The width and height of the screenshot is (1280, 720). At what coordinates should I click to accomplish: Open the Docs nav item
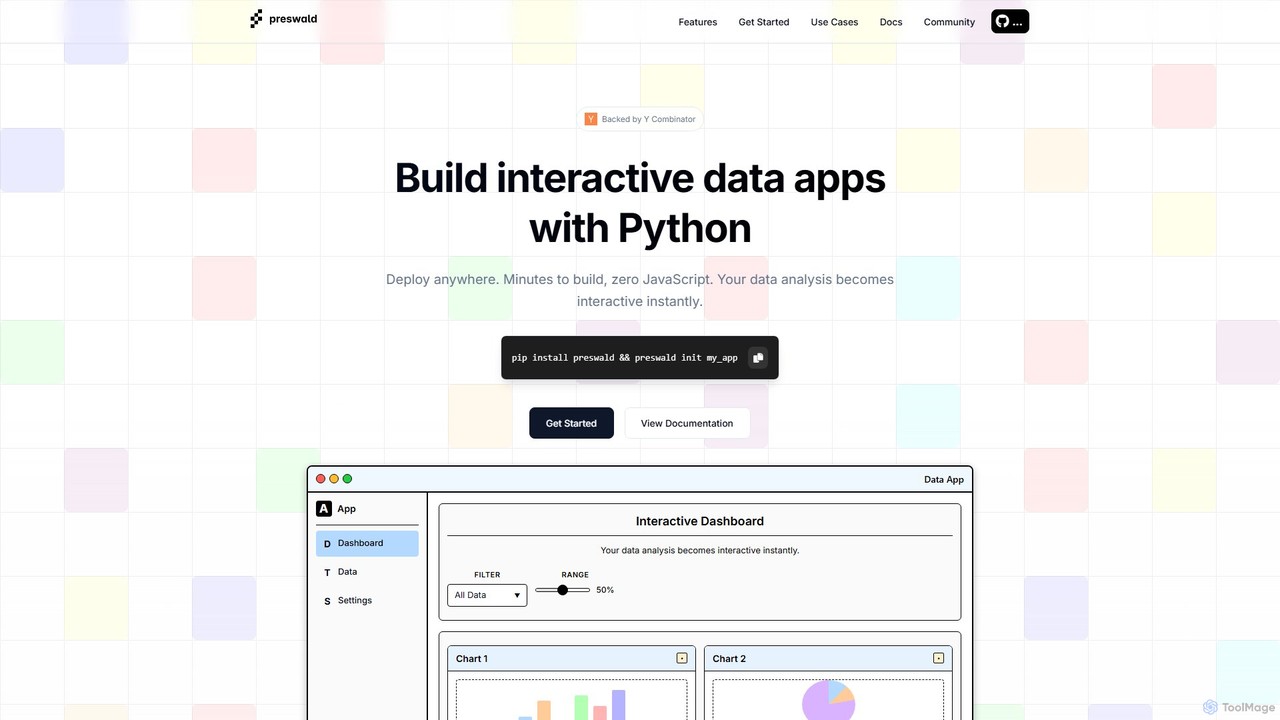pos(891,22)
